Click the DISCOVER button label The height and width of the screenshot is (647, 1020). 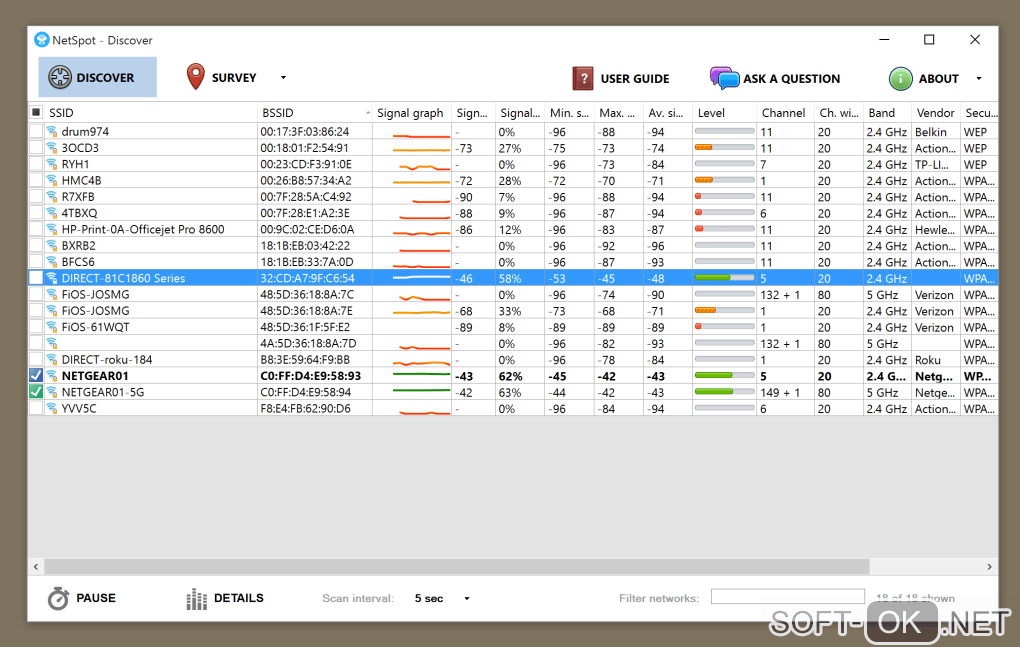(105, 78)
